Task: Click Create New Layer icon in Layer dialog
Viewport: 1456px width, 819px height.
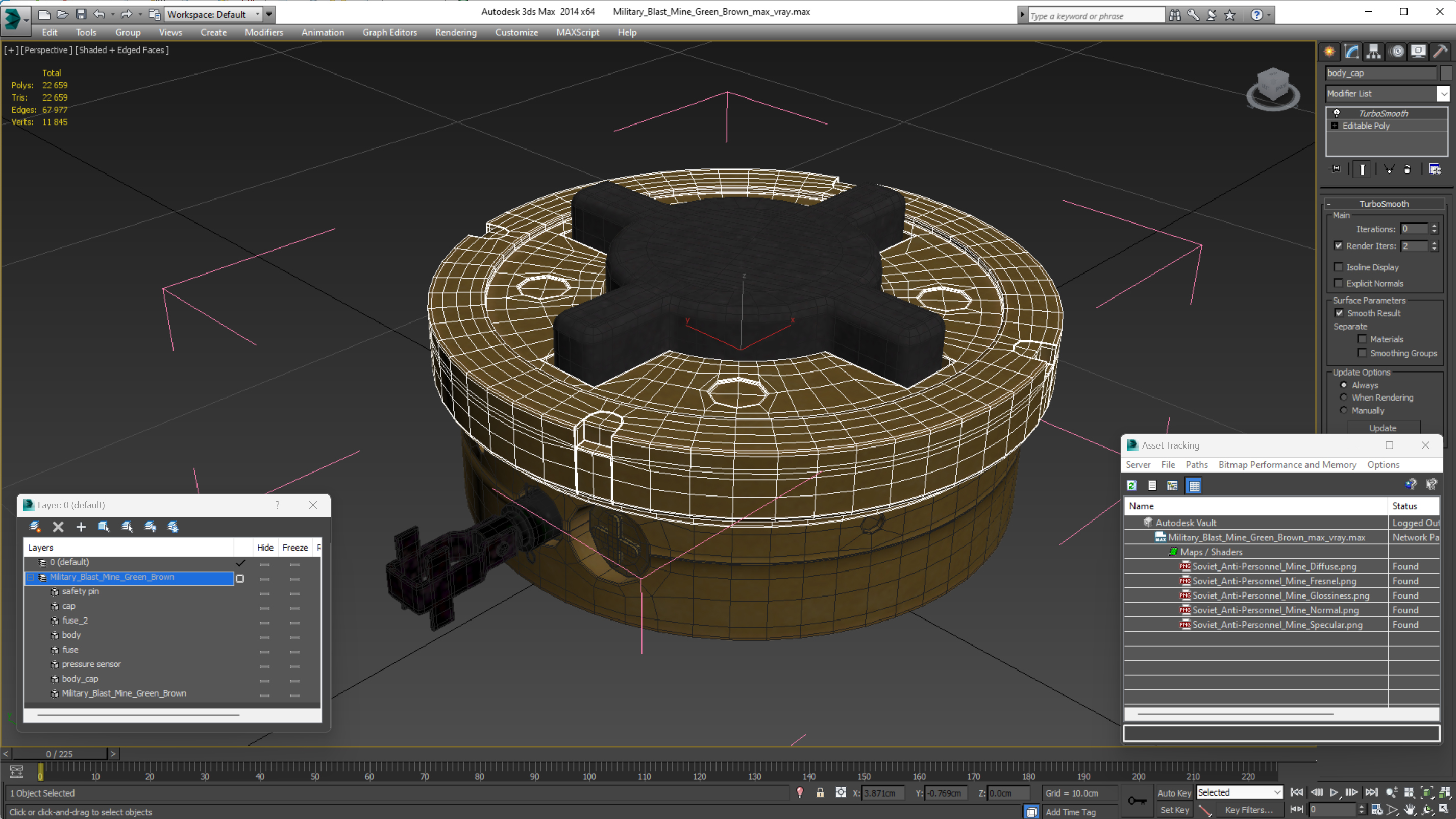Action: coord(35,527)
